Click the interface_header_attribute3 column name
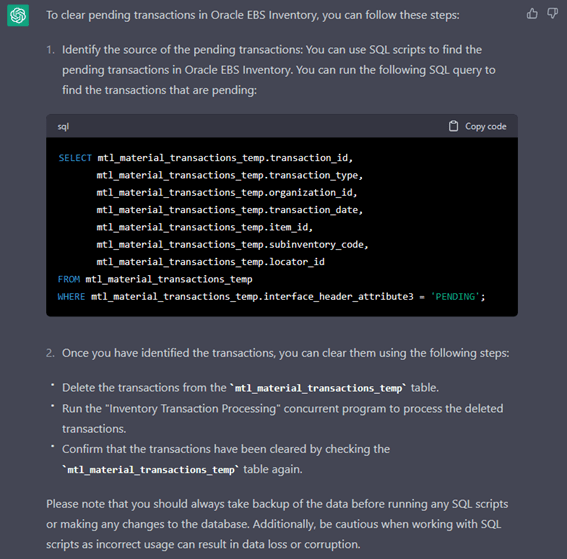Screen dimensions: 567x559 coord(338,297)
